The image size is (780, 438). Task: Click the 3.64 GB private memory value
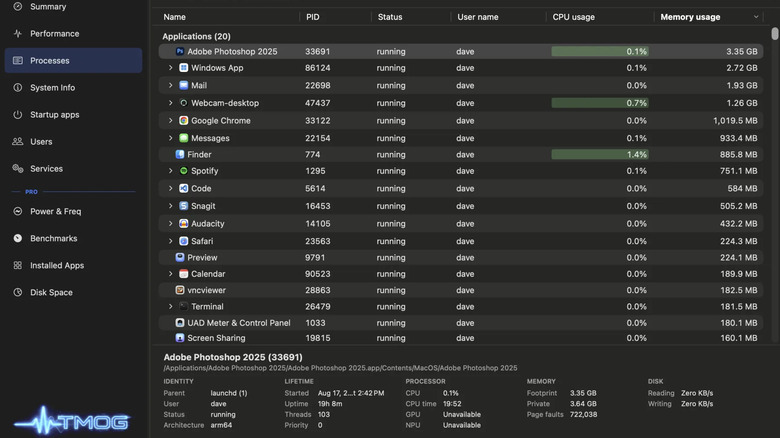tap(583, 404)
